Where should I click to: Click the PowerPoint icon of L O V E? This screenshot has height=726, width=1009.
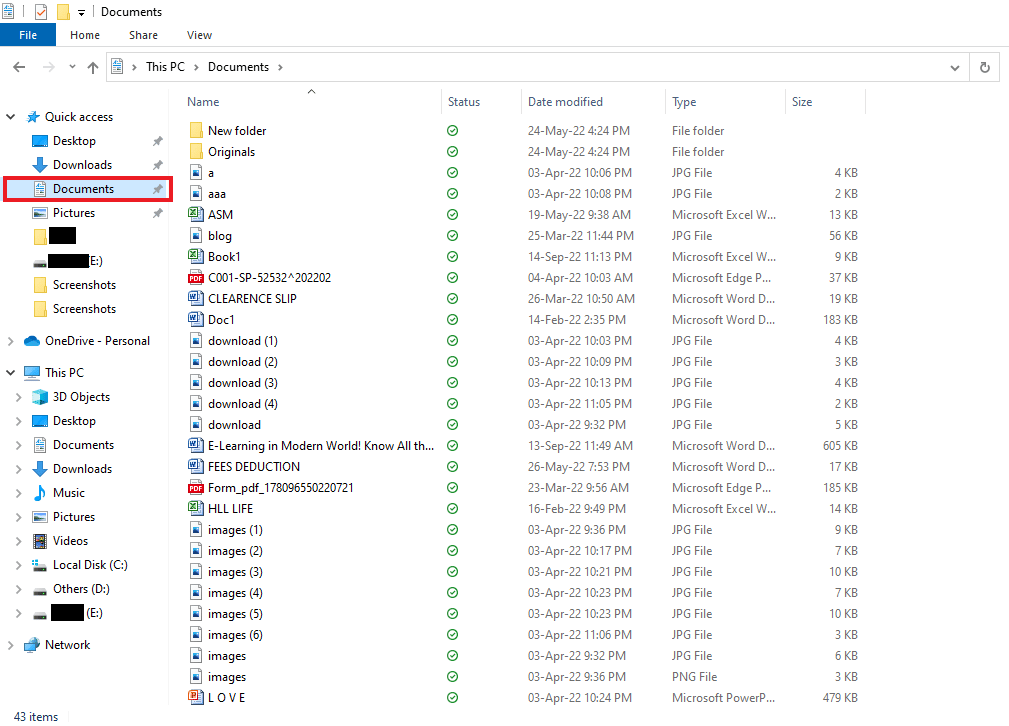click(x=195, y=698)
